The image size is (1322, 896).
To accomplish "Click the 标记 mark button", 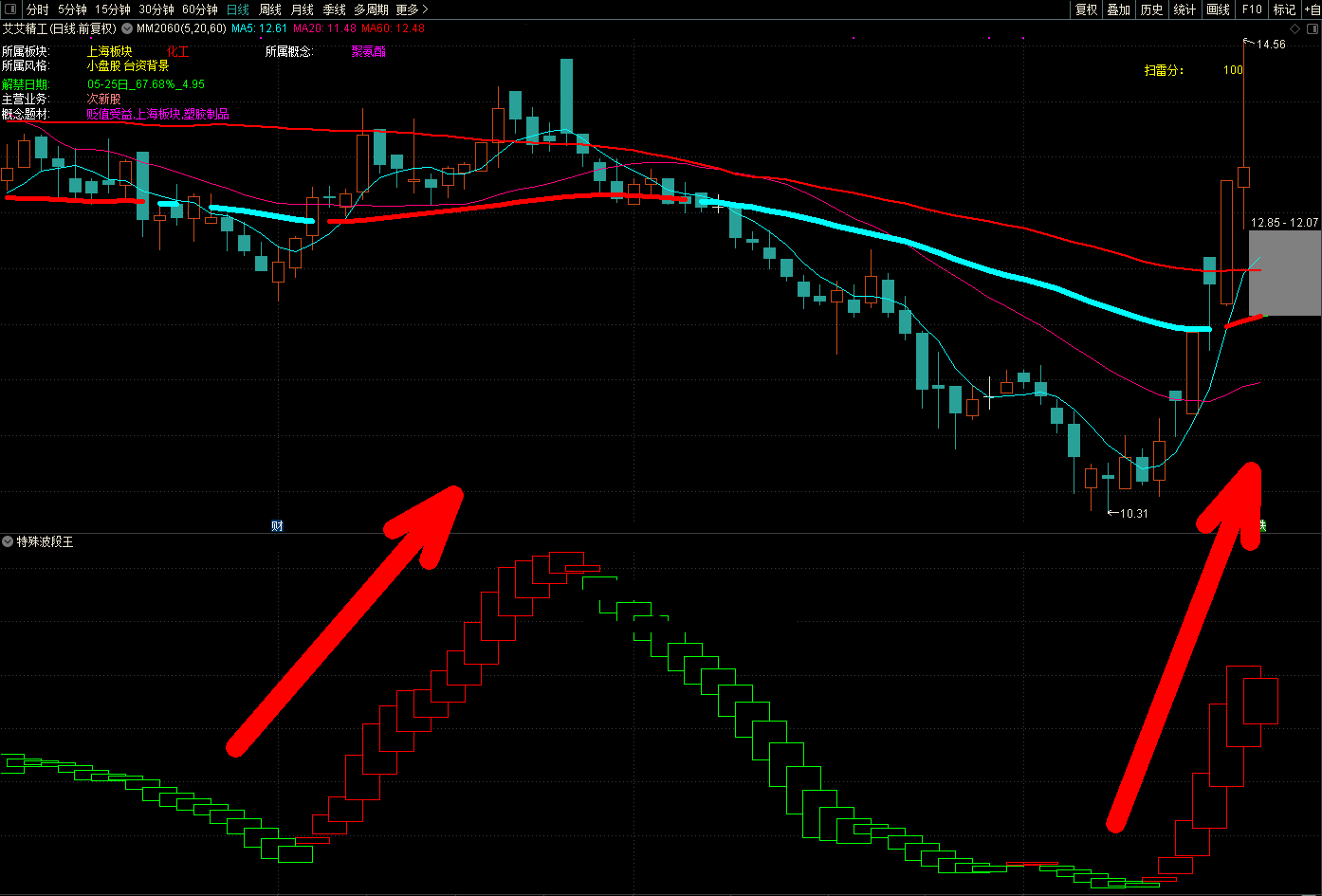I will coord(1284,9).
